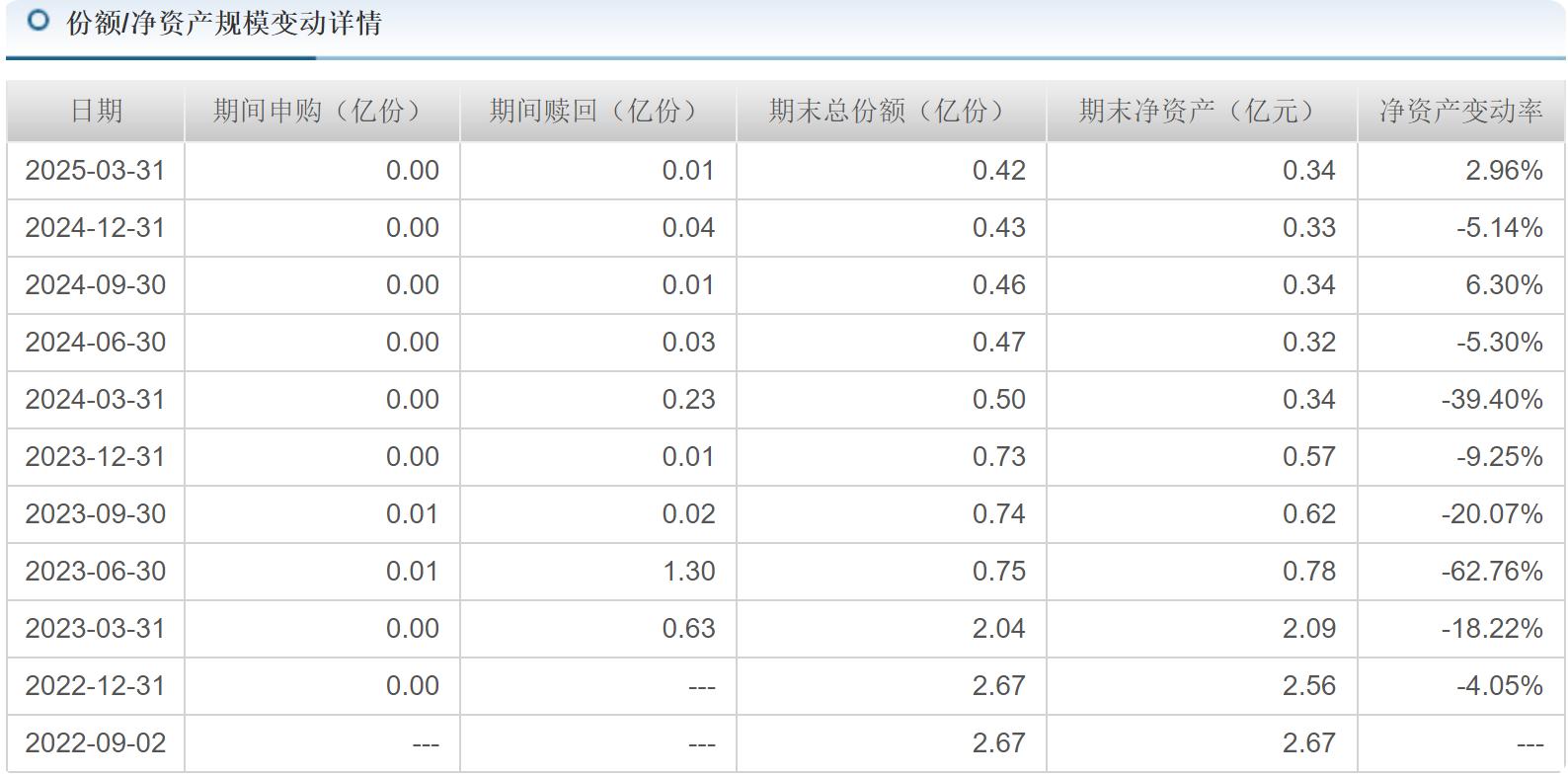Click the 1.30 redemption value for 2023-06-30
Image resolution: width=1568 pixels, height=776 pixels.
pos(688,572)
